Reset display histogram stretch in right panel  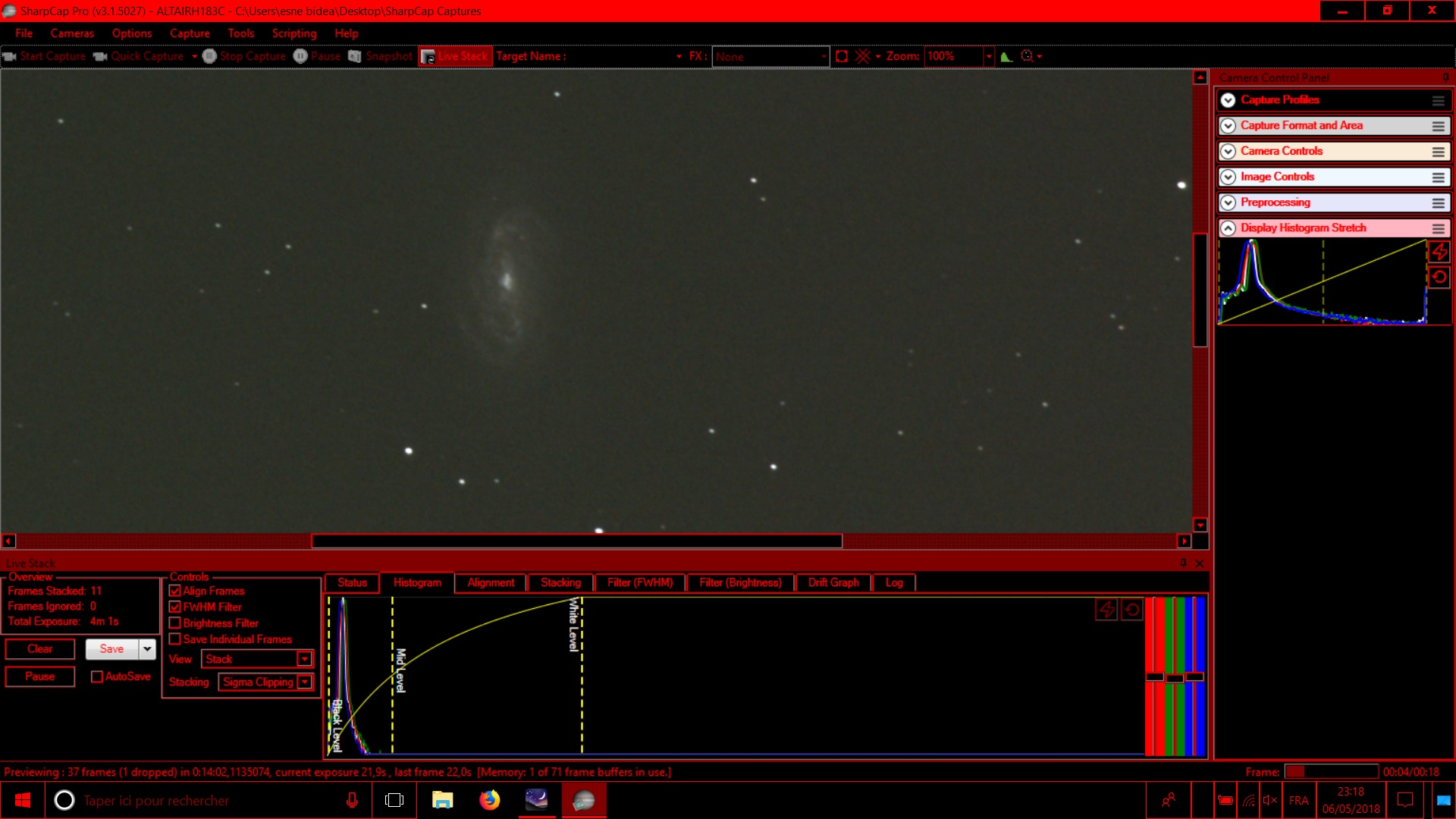pyautogui.click(x=1439, y=278)
